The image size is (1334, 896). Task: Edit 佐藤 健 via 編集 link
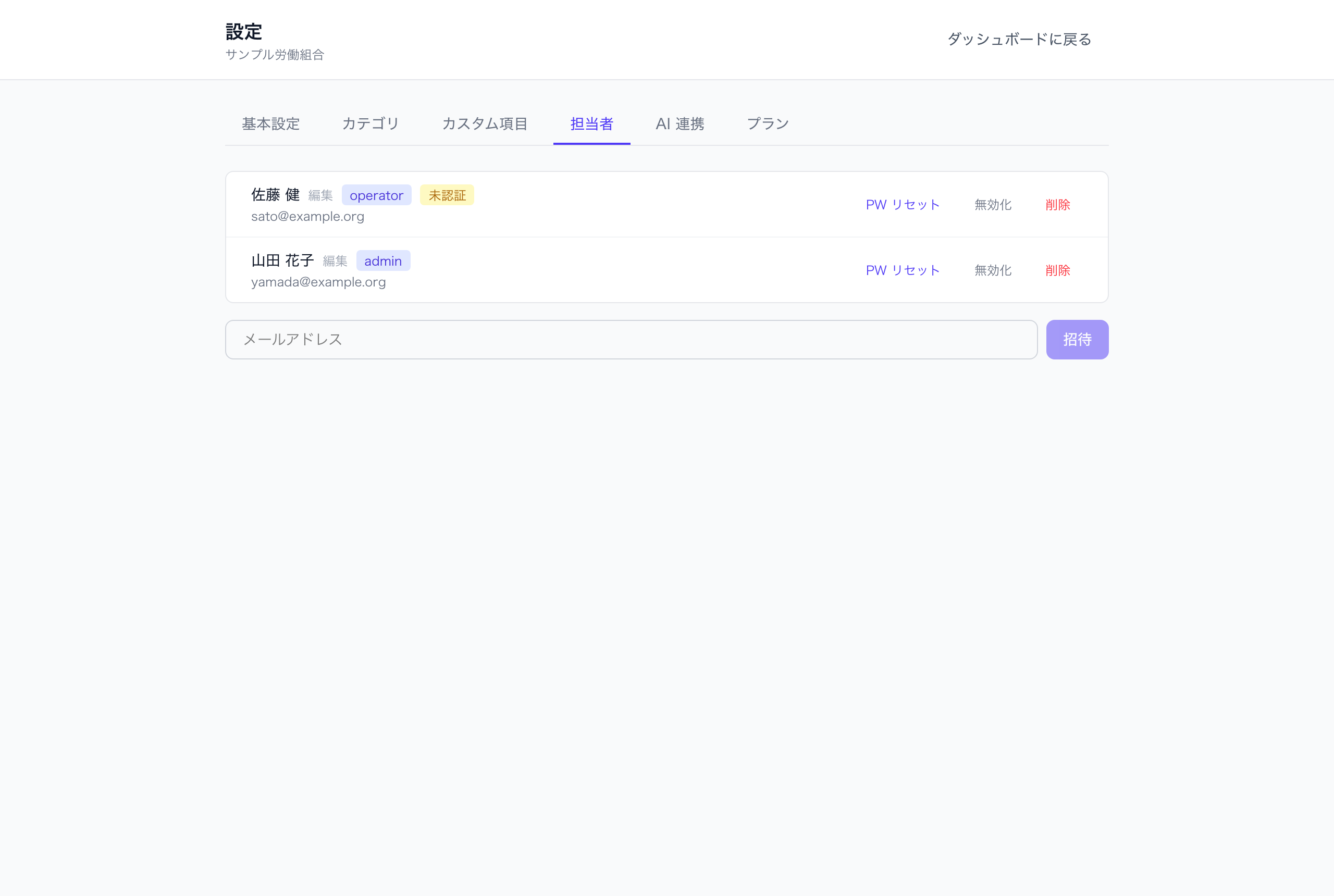coord(320,195)
